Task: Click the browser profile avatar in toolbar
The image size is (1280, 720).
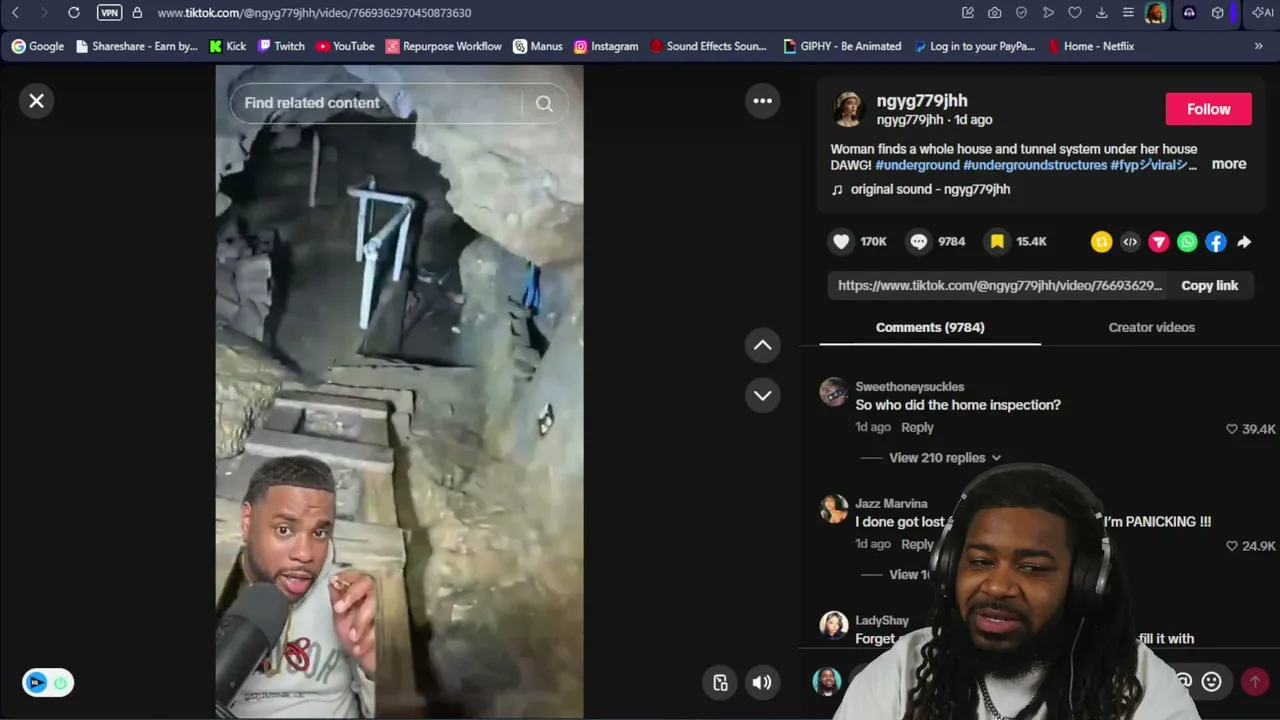Action: coord(1156,13)
